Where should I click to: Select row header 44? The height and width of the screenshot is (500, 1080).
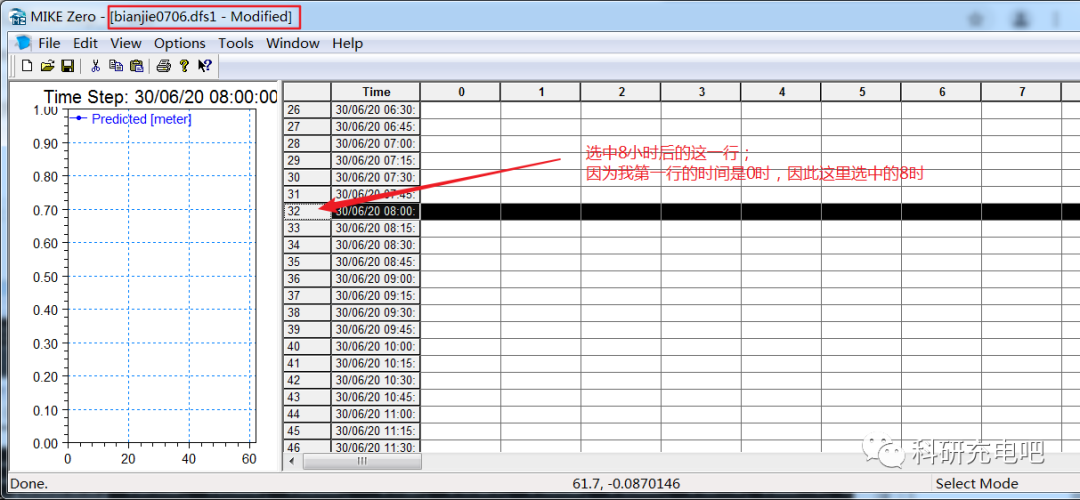click(x=307, y=414)
